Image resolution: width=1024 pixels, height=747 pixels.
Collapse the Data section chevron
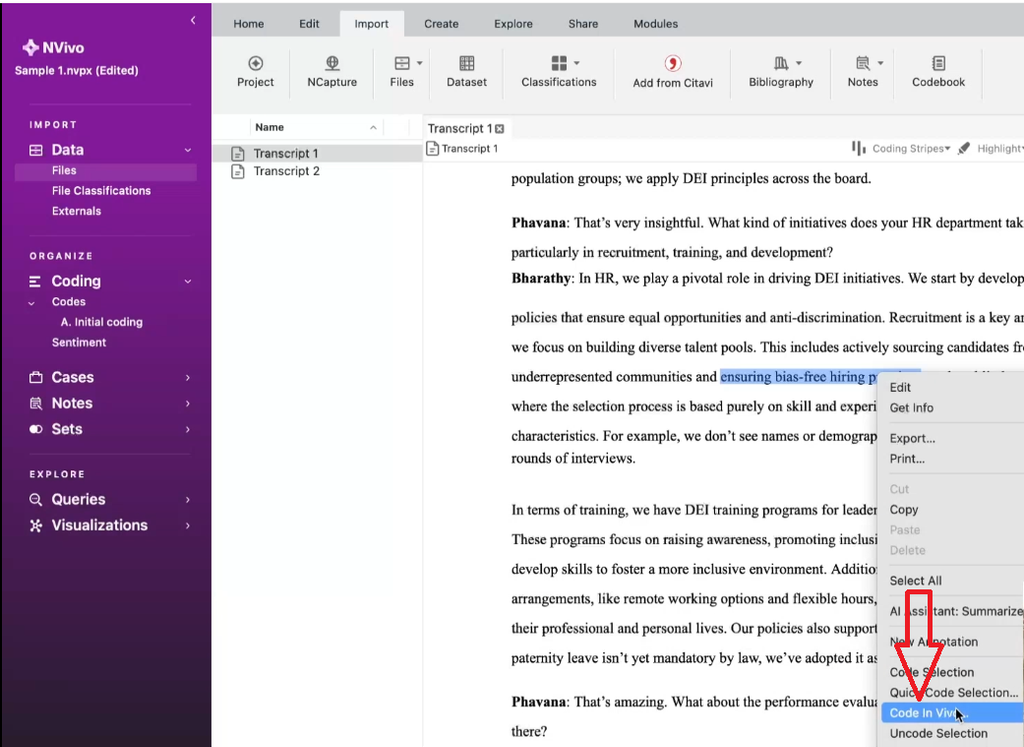pos(188,150)
